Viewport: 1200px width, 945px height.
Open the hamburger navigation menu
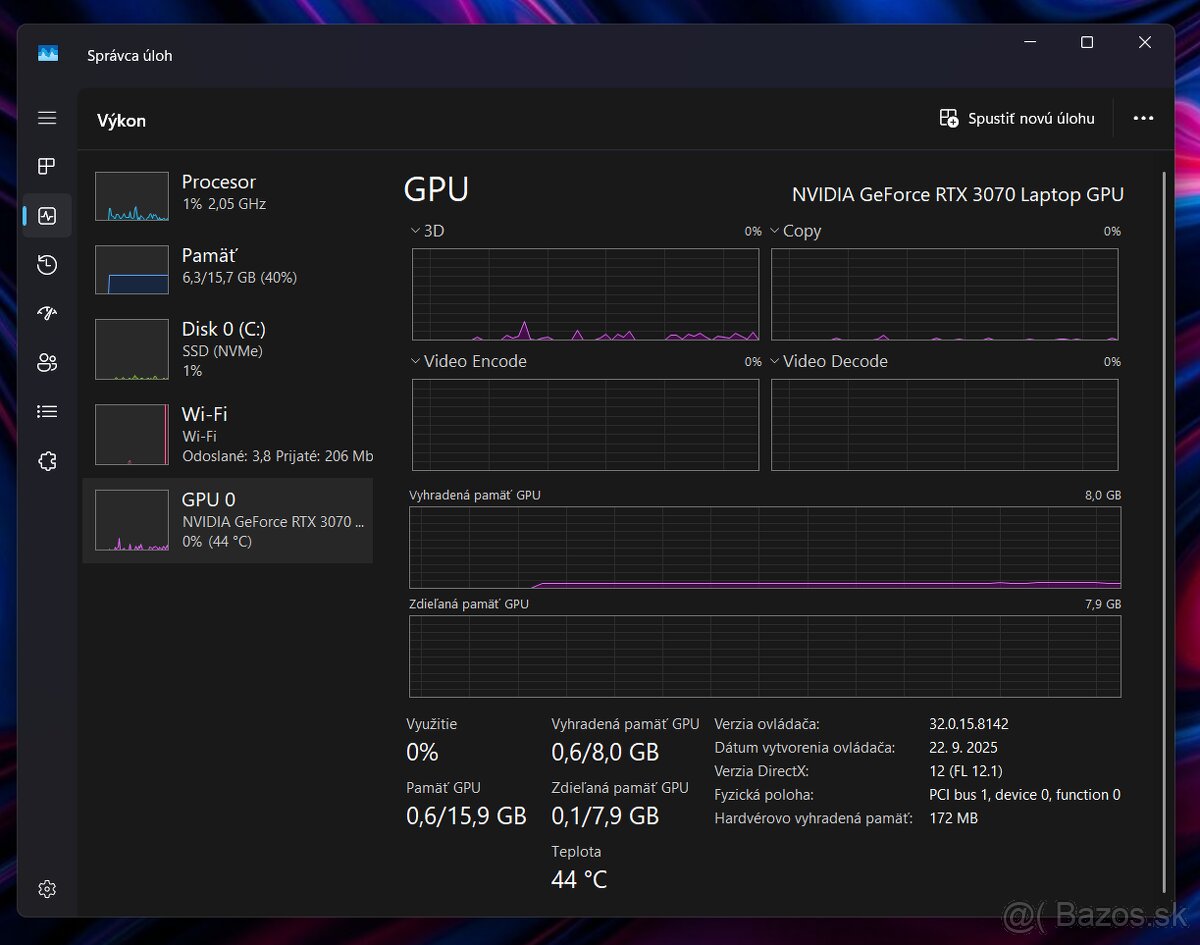pos(47,118)
